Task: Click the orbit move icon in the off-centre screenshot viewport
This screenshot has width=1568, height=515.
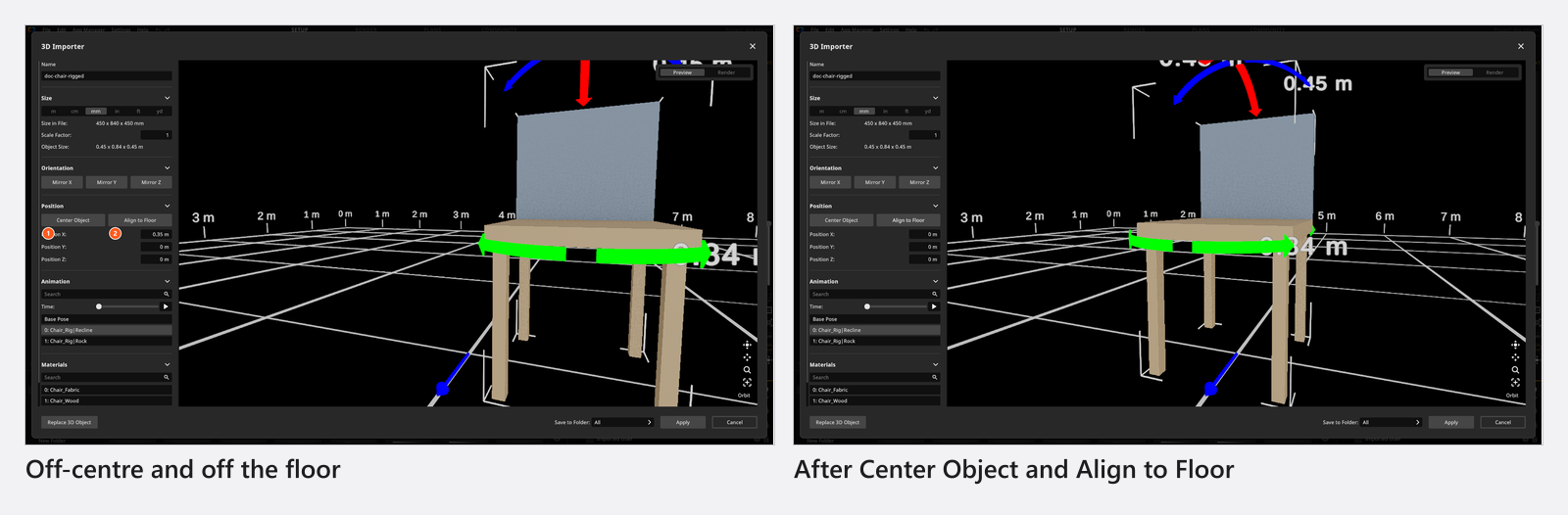Action: click(747, 345)
